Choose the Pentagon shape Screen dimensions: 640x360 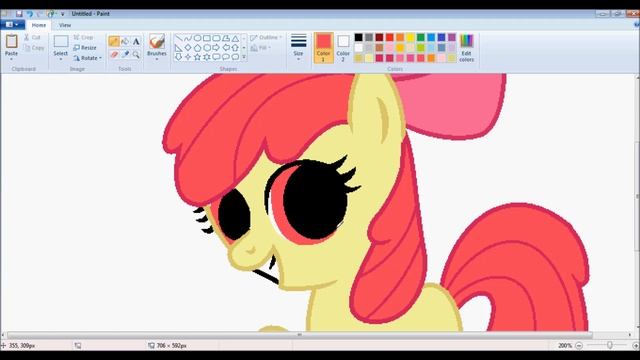click(x=197, y=48)
